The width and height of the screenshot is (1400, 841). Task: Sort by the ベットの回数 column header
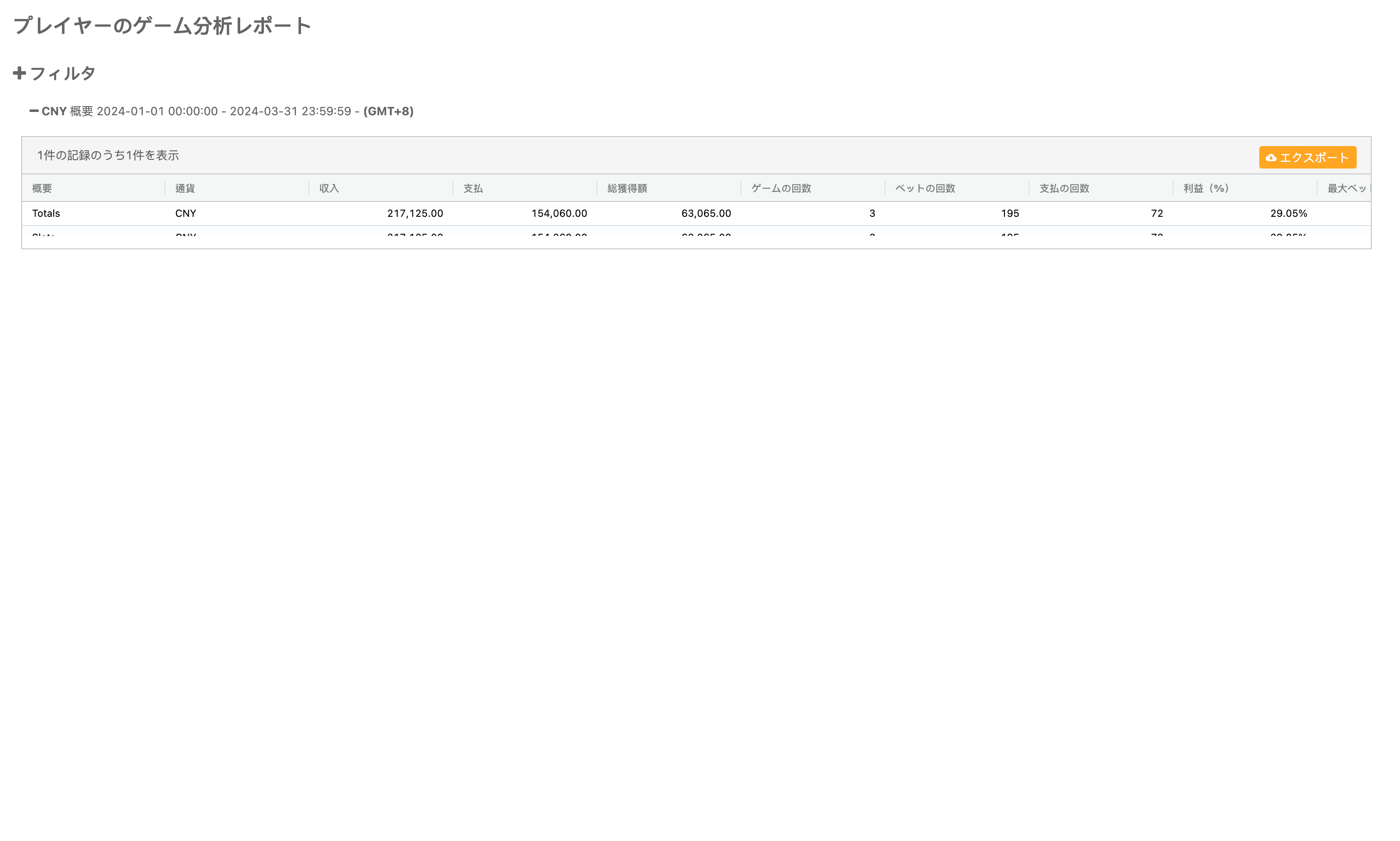click(x=925, y=188)
